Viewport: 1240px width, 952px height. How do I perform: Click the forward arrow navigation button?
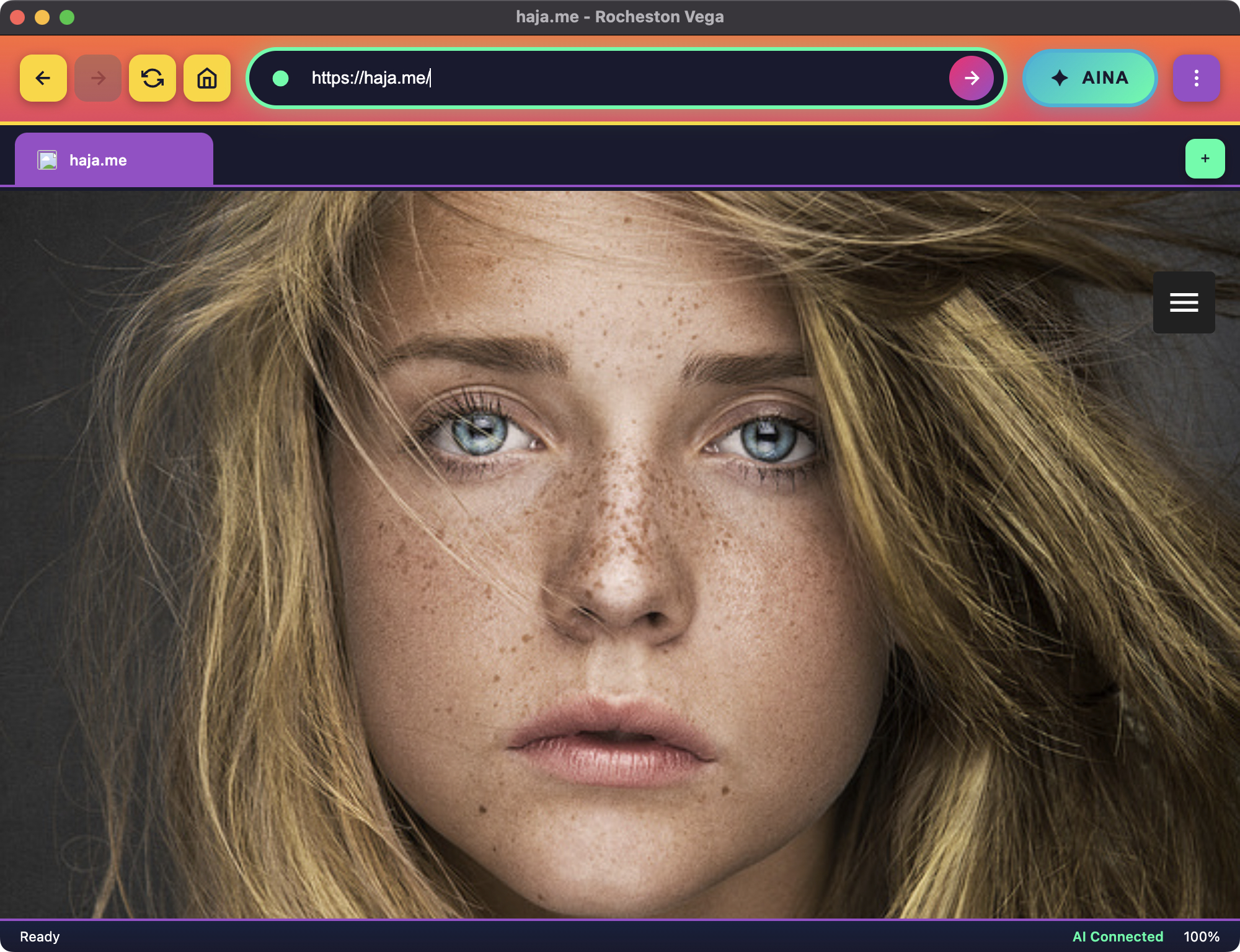(98, 78)
